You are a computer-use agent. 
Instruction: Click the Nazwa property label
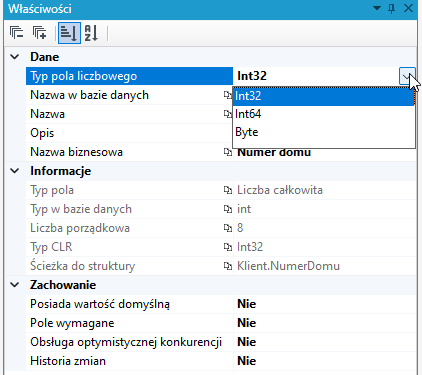(47, 114)
